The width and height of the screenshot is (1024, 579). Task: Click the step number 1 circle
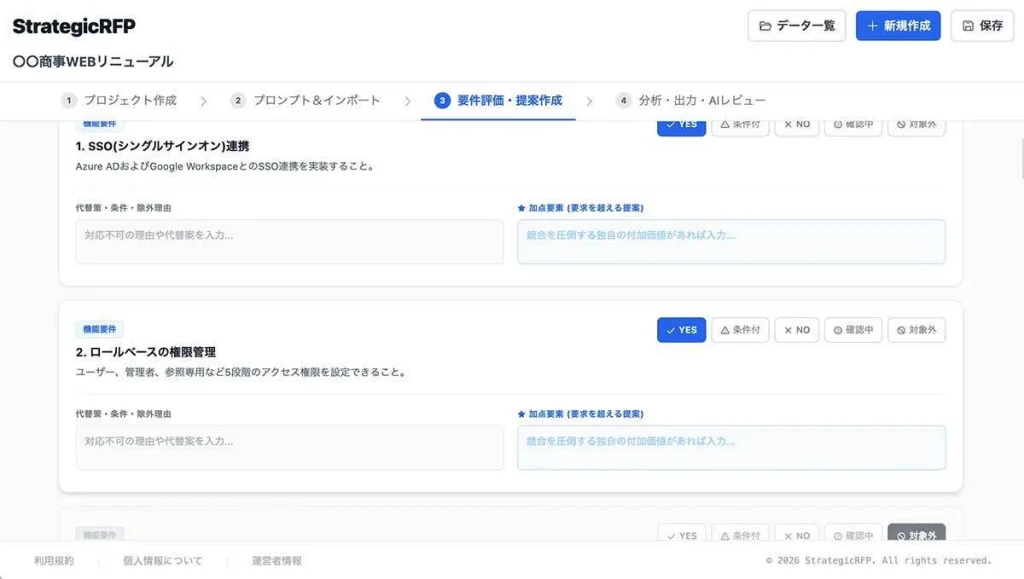[x=69, y=100]
